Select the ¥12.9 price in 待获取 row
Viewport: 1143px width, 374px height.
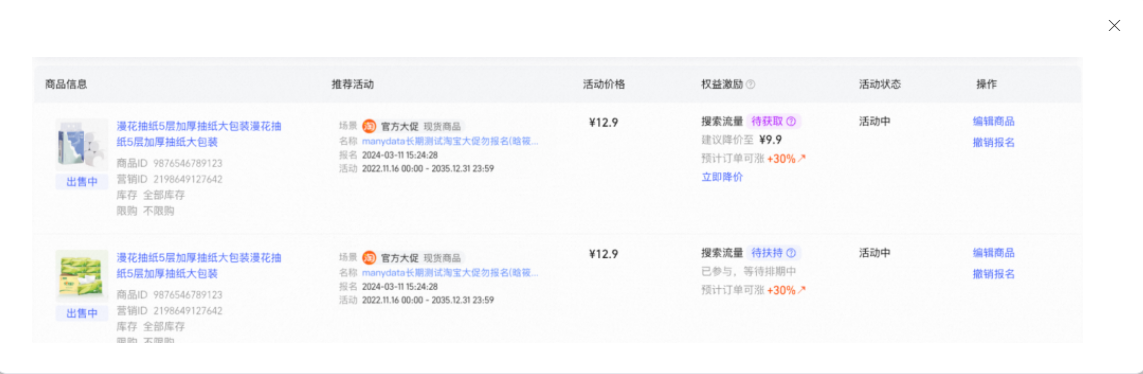(x=604, y=122)
